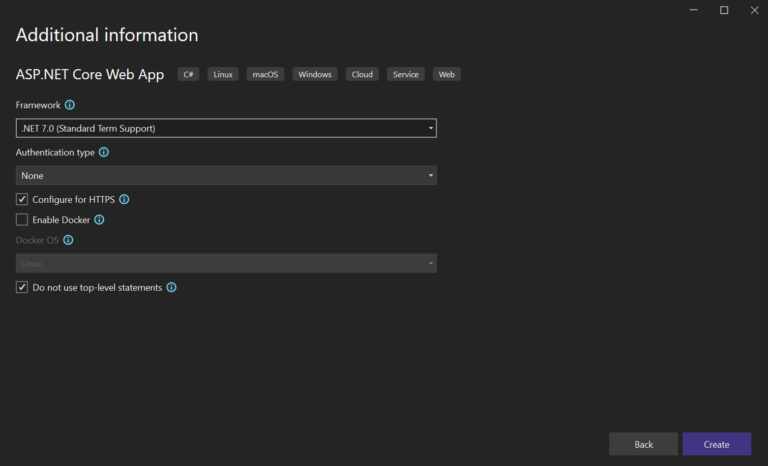The height and width of the screenshot is (466, 768).
Task: Maximize the dialog window
Action: click(x=723, y=10)
